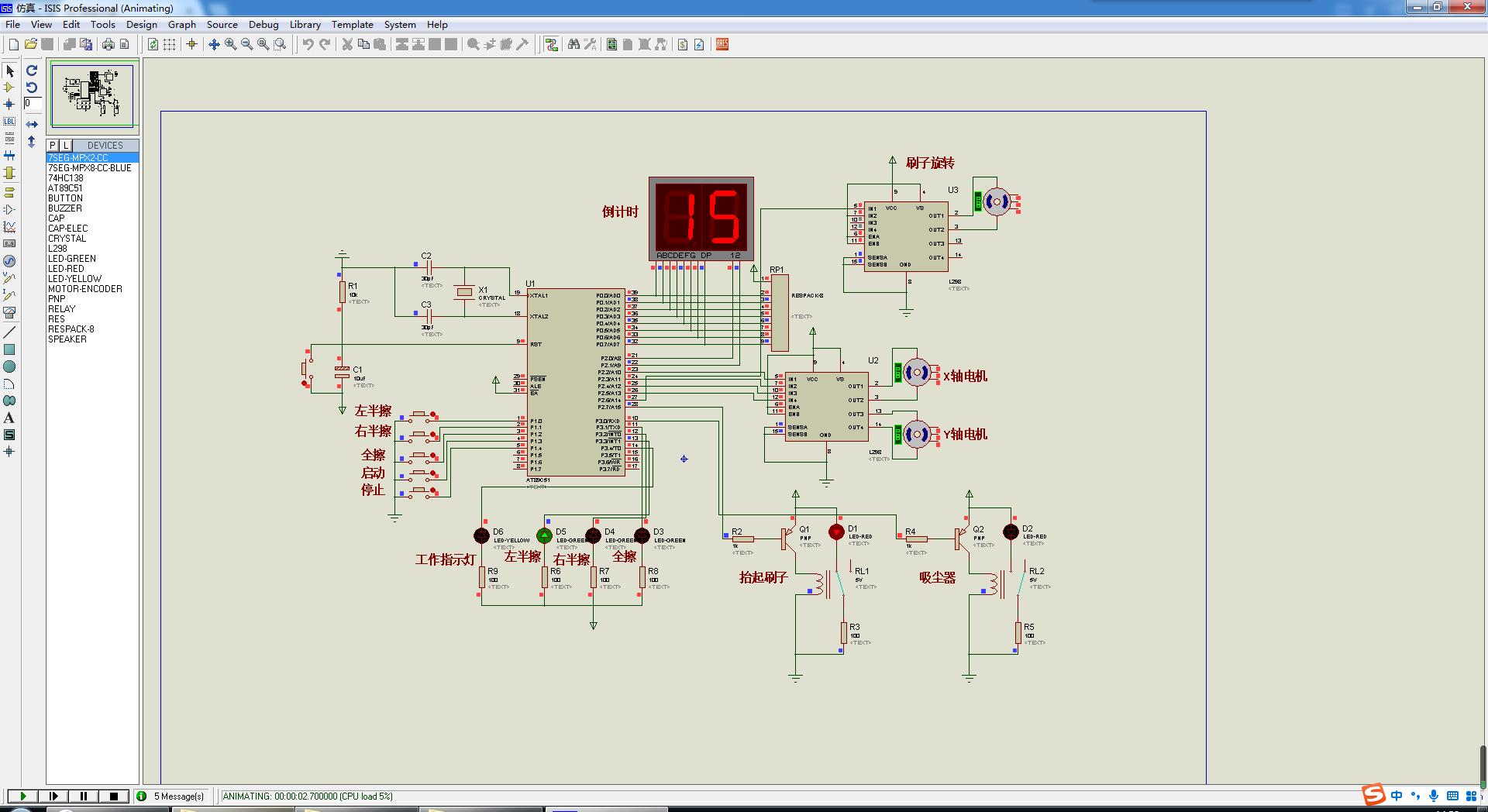Select MOTOR-ENCODER in the devices list
The image size is (1488, 812).
(92, 289)
